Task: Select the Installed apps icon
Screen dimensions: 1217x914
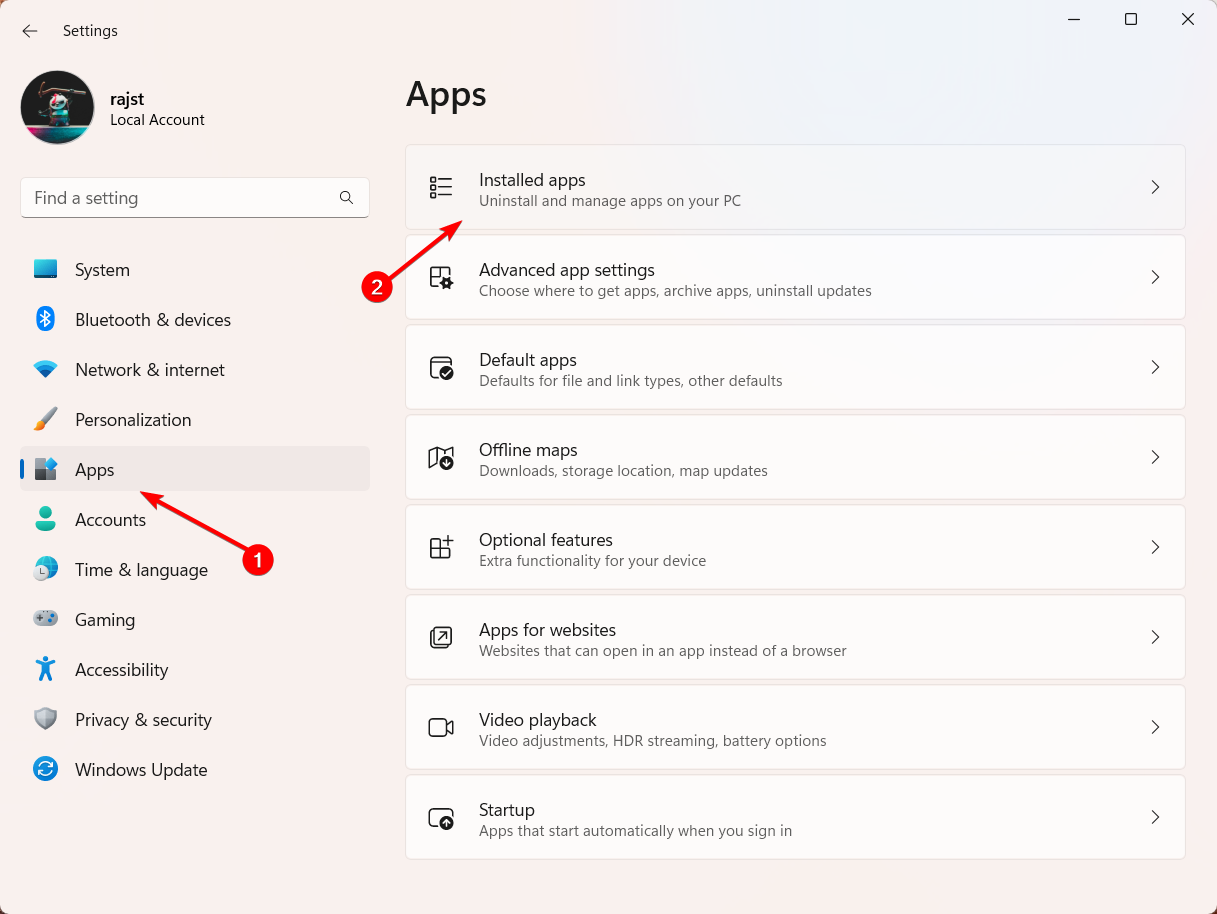Action: pyautogui.click(x=440, y=187)
